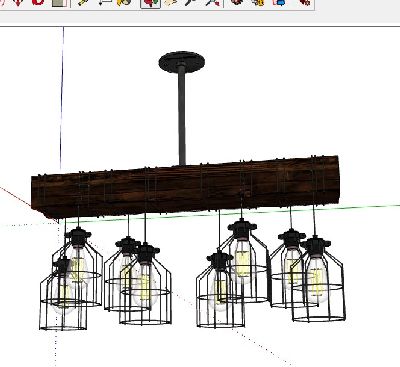The height and width of the screenshot is (367, 400).
Task: Open the 3D Warehouse icon
Action: (237, 3)
